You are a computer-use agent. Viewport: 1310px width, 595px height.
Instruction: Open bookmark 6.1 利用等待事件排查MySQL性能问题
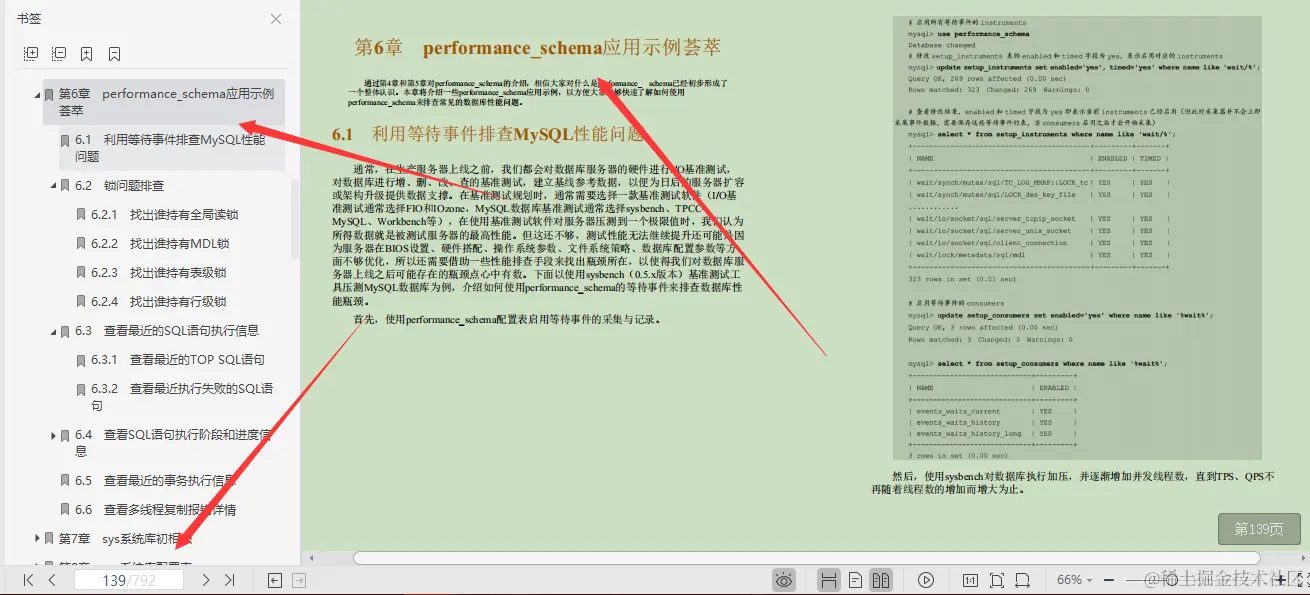coord(172,148)
